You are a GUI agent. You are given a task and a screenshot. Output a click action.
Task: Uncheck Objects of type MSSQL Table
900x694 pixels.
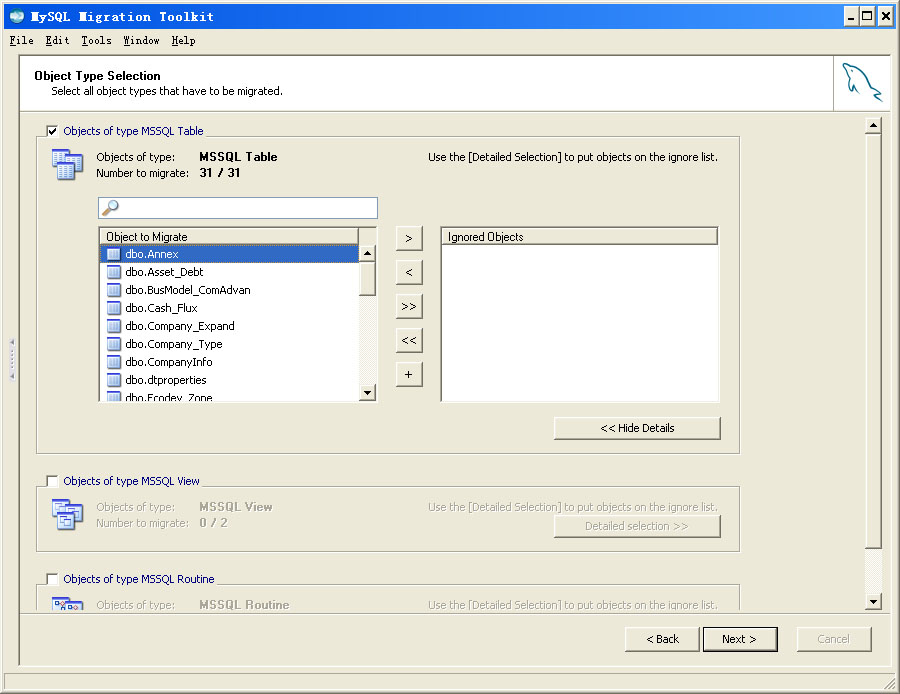(x=51, y=130)
